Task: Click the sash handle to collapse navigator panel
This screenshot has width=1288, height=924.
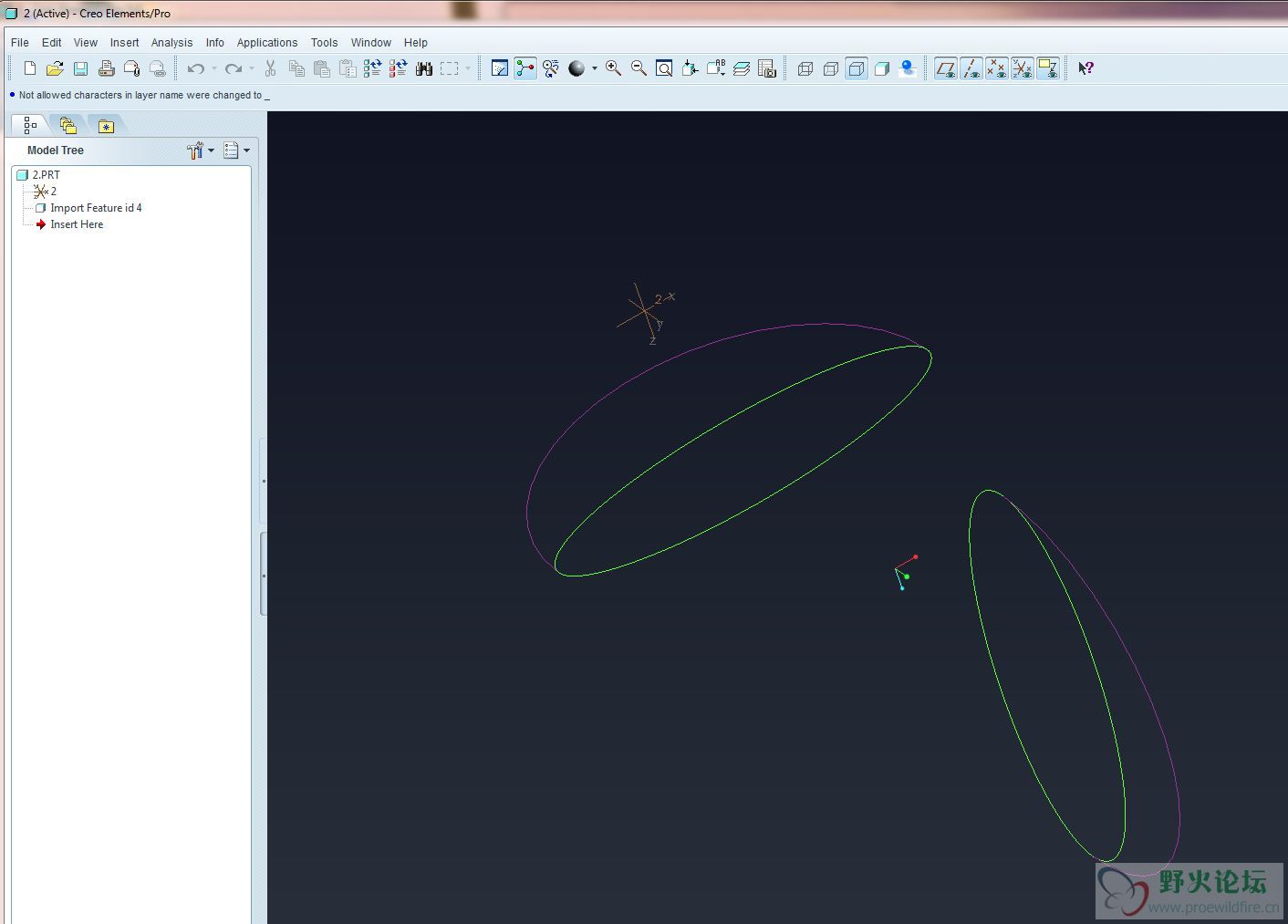Action: 264,482
